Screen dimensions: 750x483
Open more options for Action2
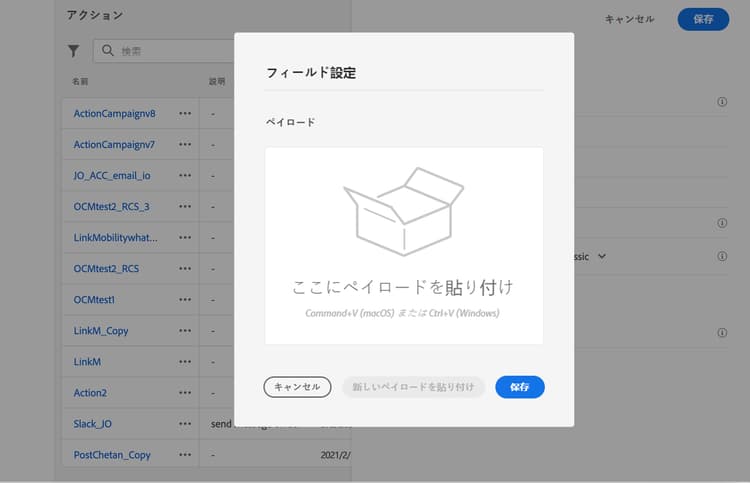[x=185, y=393]
